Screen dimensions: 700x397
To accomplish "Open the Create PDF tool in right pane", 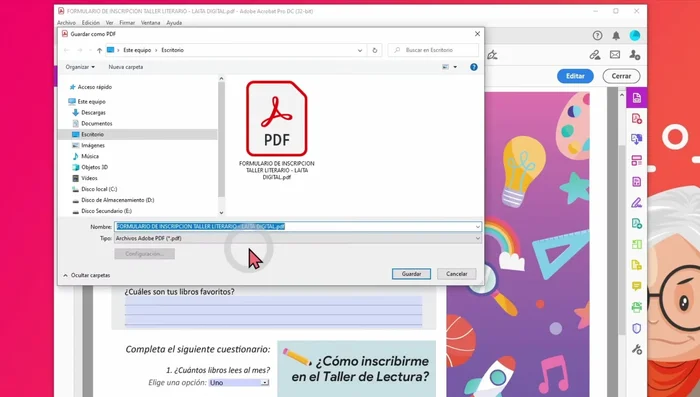I will (x=637, y=119).
